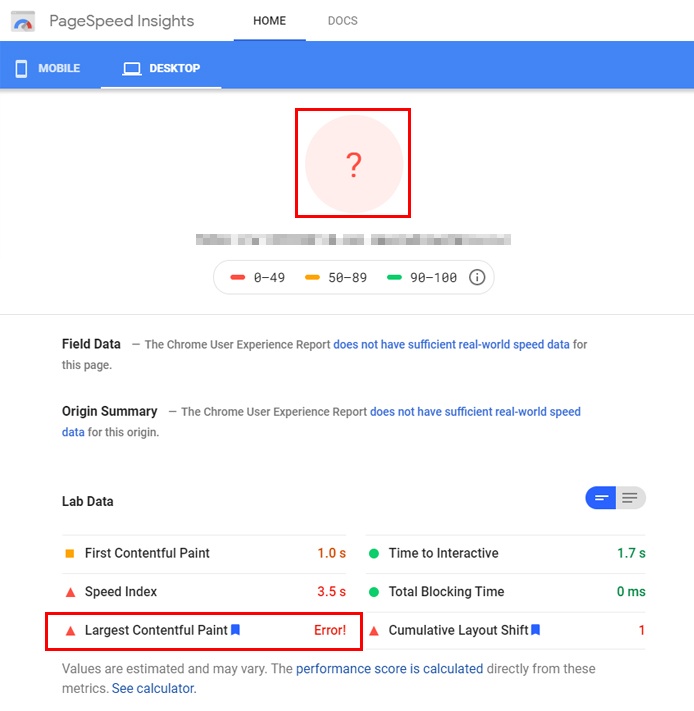694x711 pixels.
Task: Click the Largest Contentful Paint bookmark icon
Action: (x=235, y=629)
